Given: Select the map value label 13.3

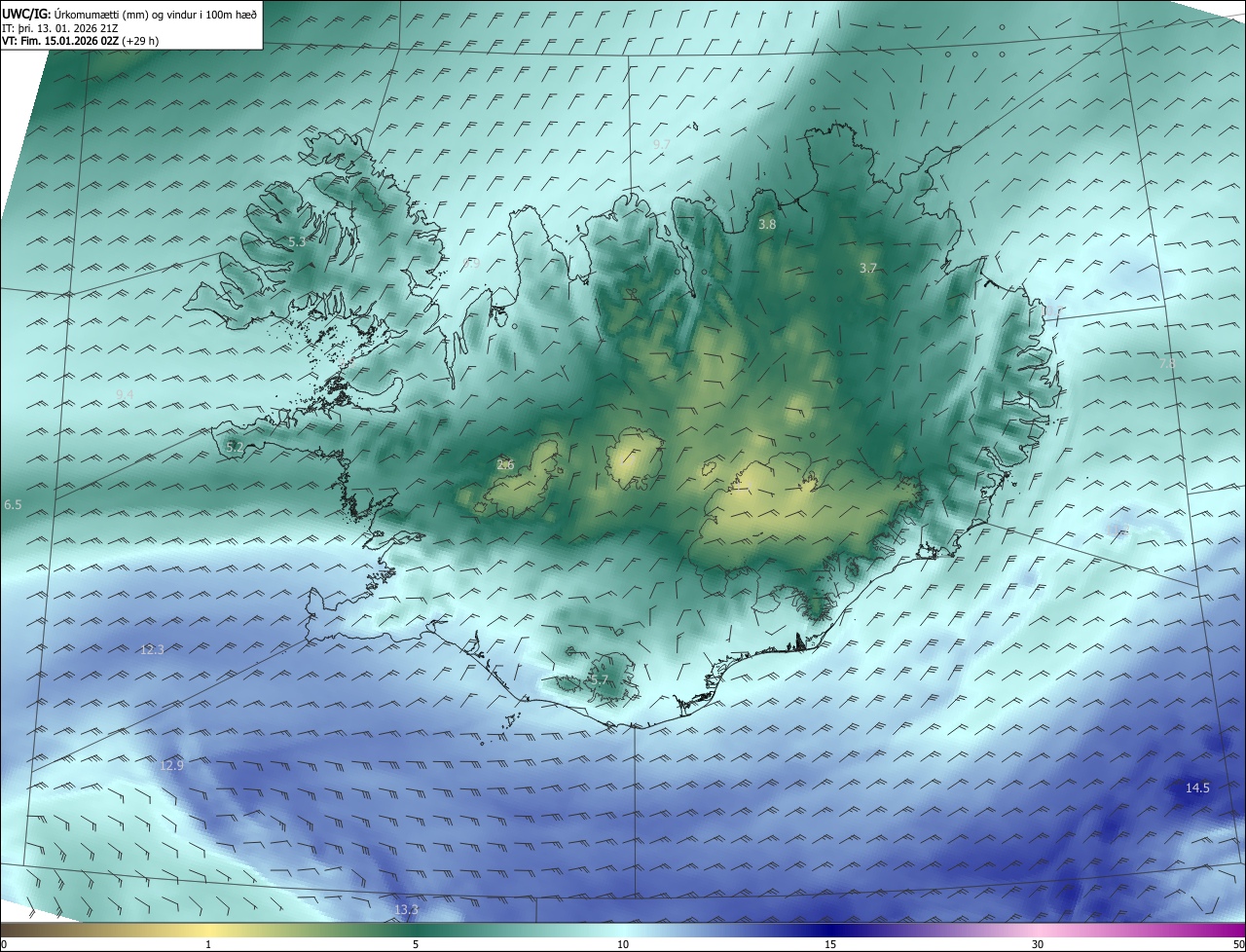Looking at the screenshot, I should click(406, 910).
